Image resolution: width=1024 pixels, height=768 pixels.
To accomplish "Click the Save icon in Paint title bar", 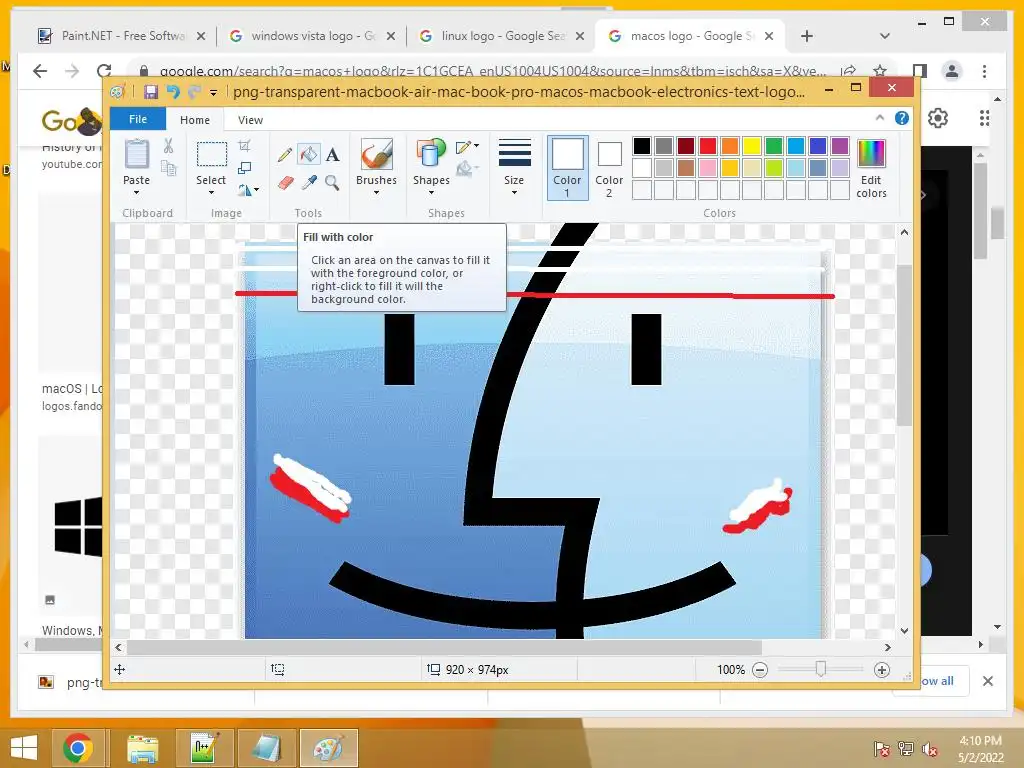I will click(x=151, y=91).
